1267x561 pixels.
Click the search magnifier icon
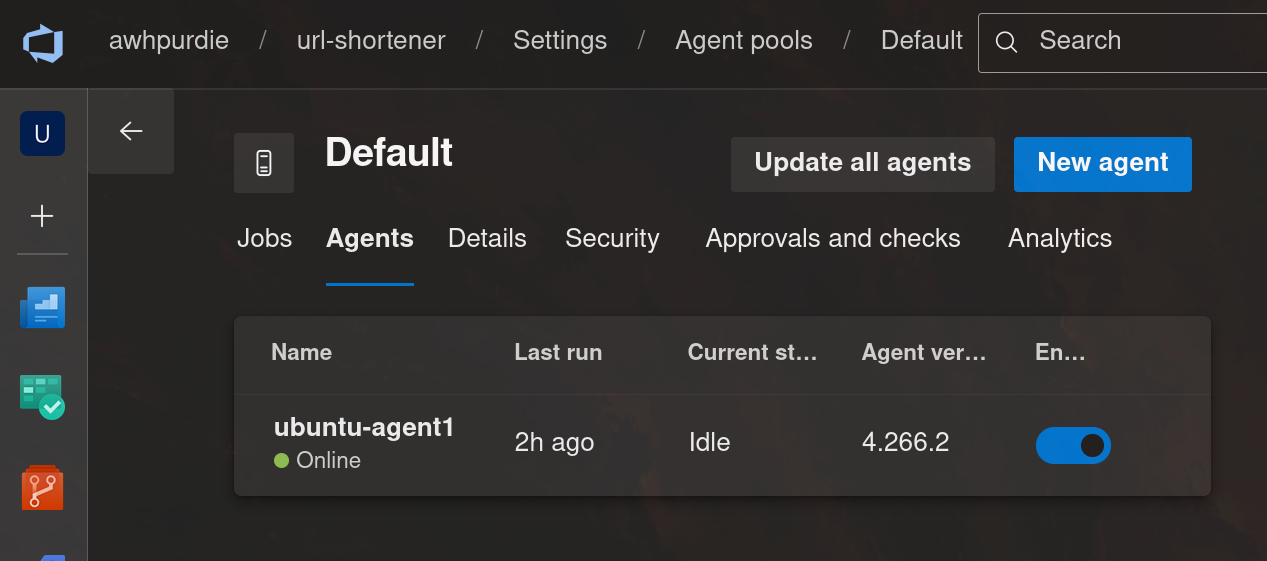pos(1007,42)
